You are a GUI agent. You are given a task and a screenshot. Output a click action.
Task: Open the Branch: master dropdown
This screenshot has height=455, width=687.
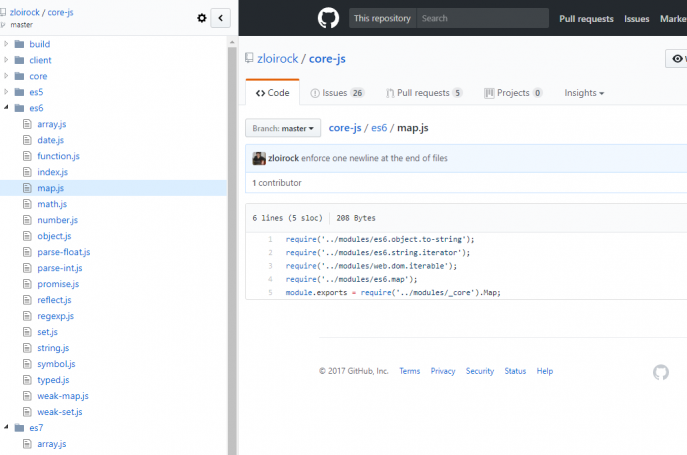click(x=283, y=128)
